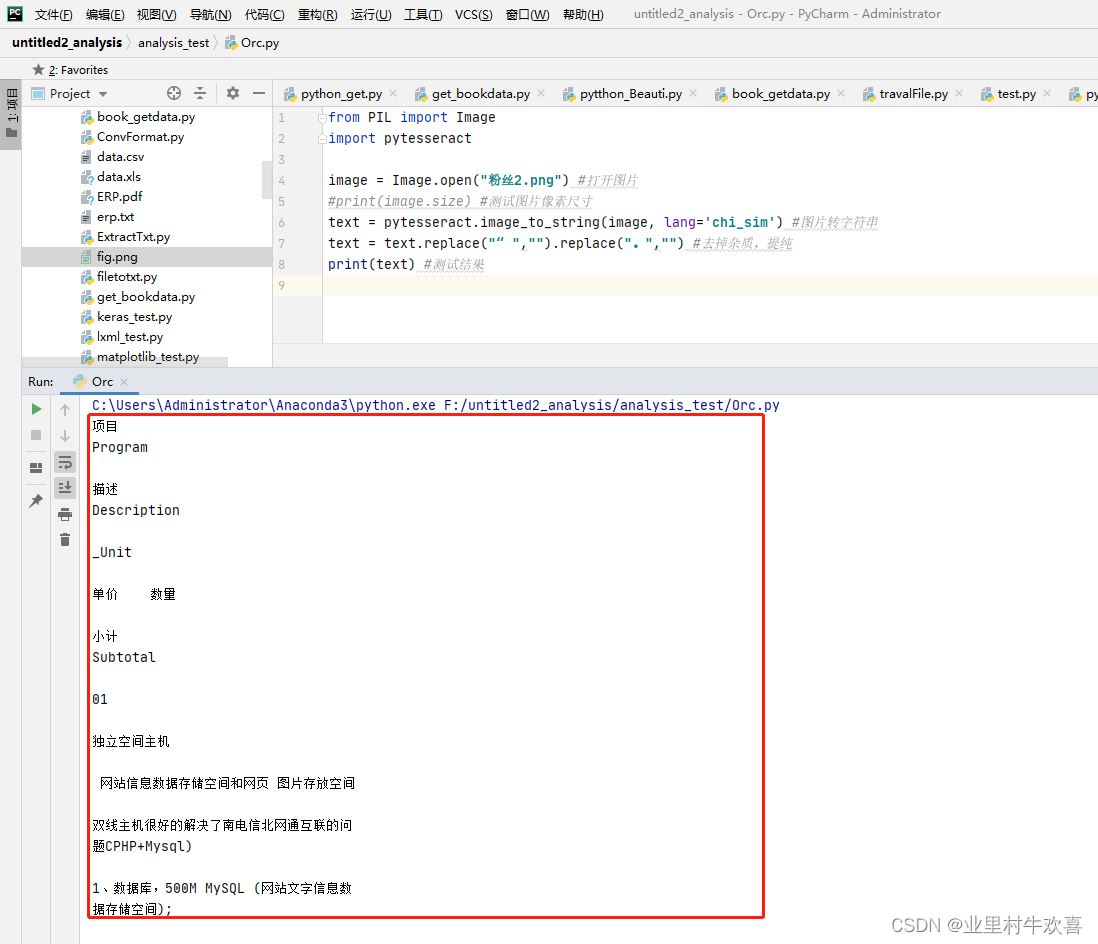This screenshot has height=944, width=1098.
Task: Clear all console output with trash icon
Action: (65, 540)
